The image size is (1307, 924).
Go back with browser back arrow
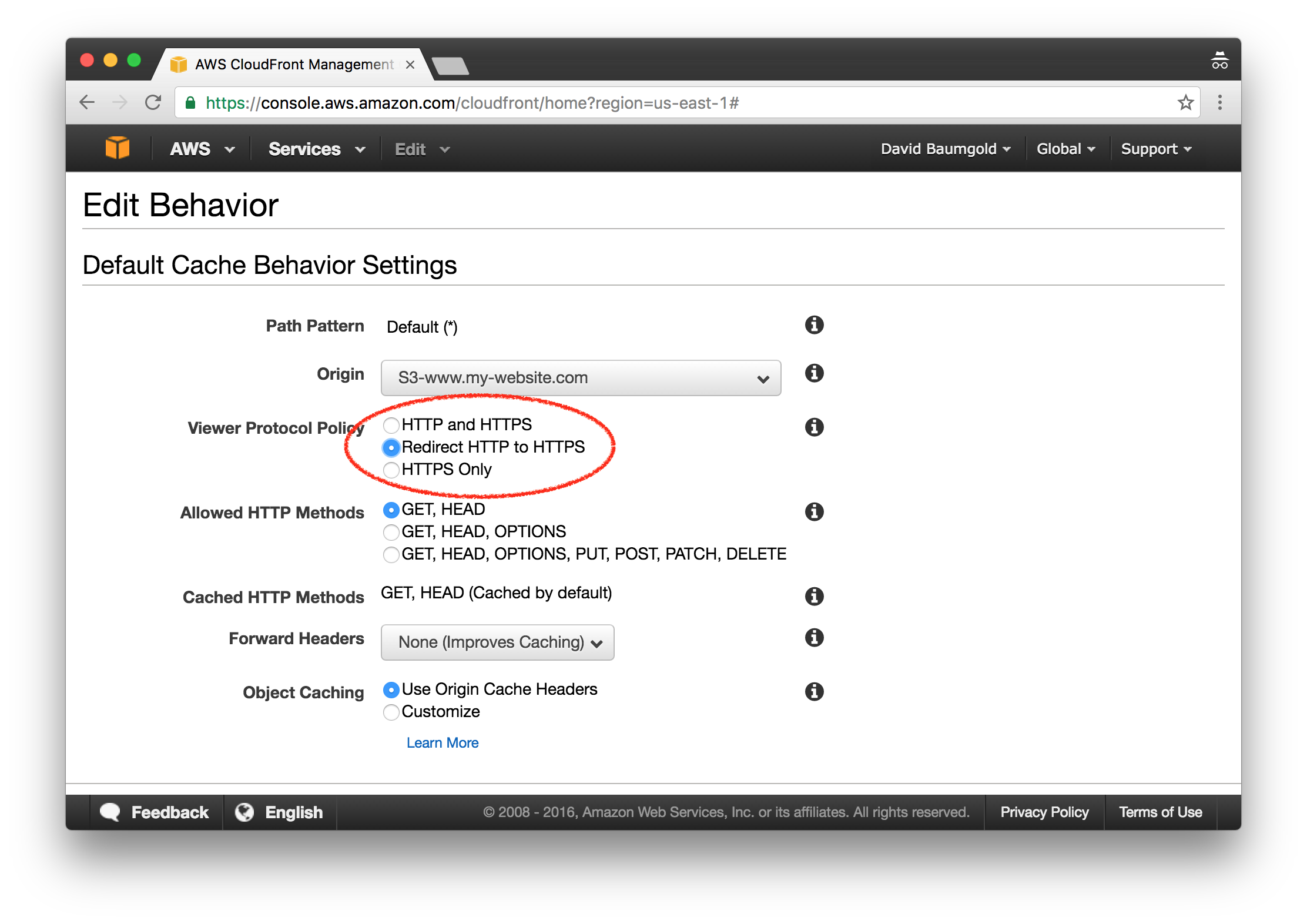[x=87, y=103]
